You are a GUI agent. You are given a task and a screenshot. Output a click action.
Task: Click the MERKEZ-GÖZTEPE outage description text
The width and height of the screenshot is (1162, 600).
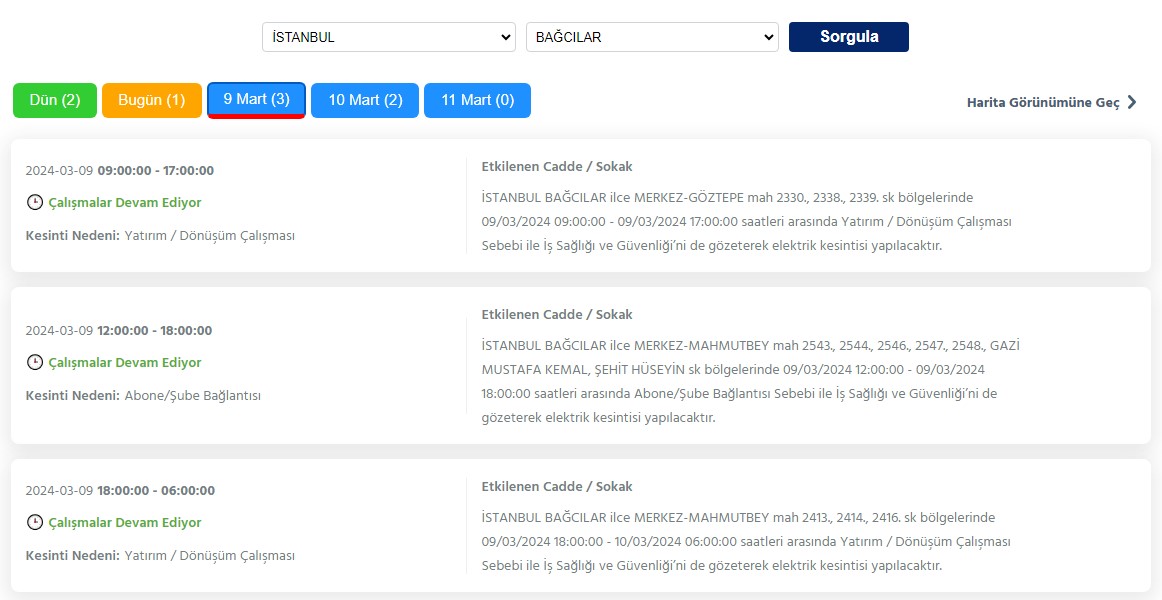(746, 221)
